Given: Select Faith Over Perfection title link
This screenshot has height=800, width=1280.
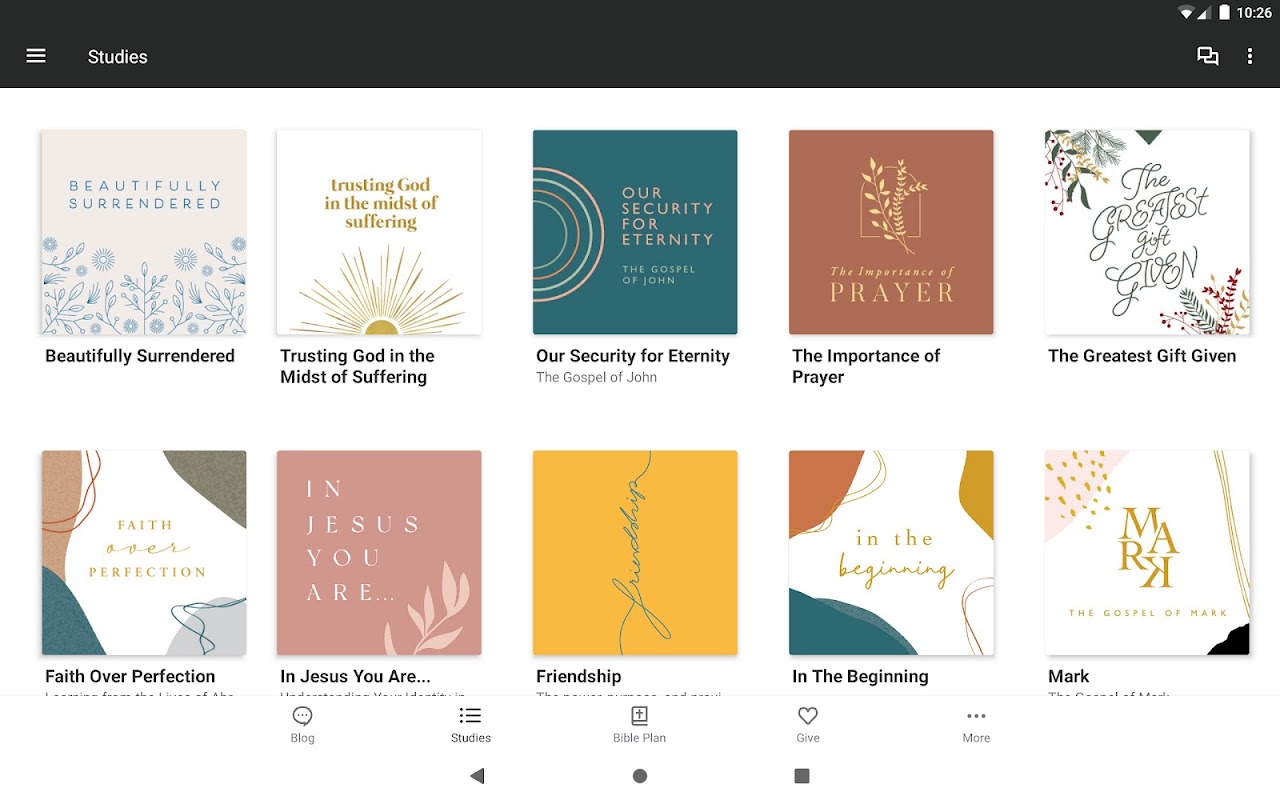Looking at the screenshot, I should pyautogui.click(x=130, y=676).
